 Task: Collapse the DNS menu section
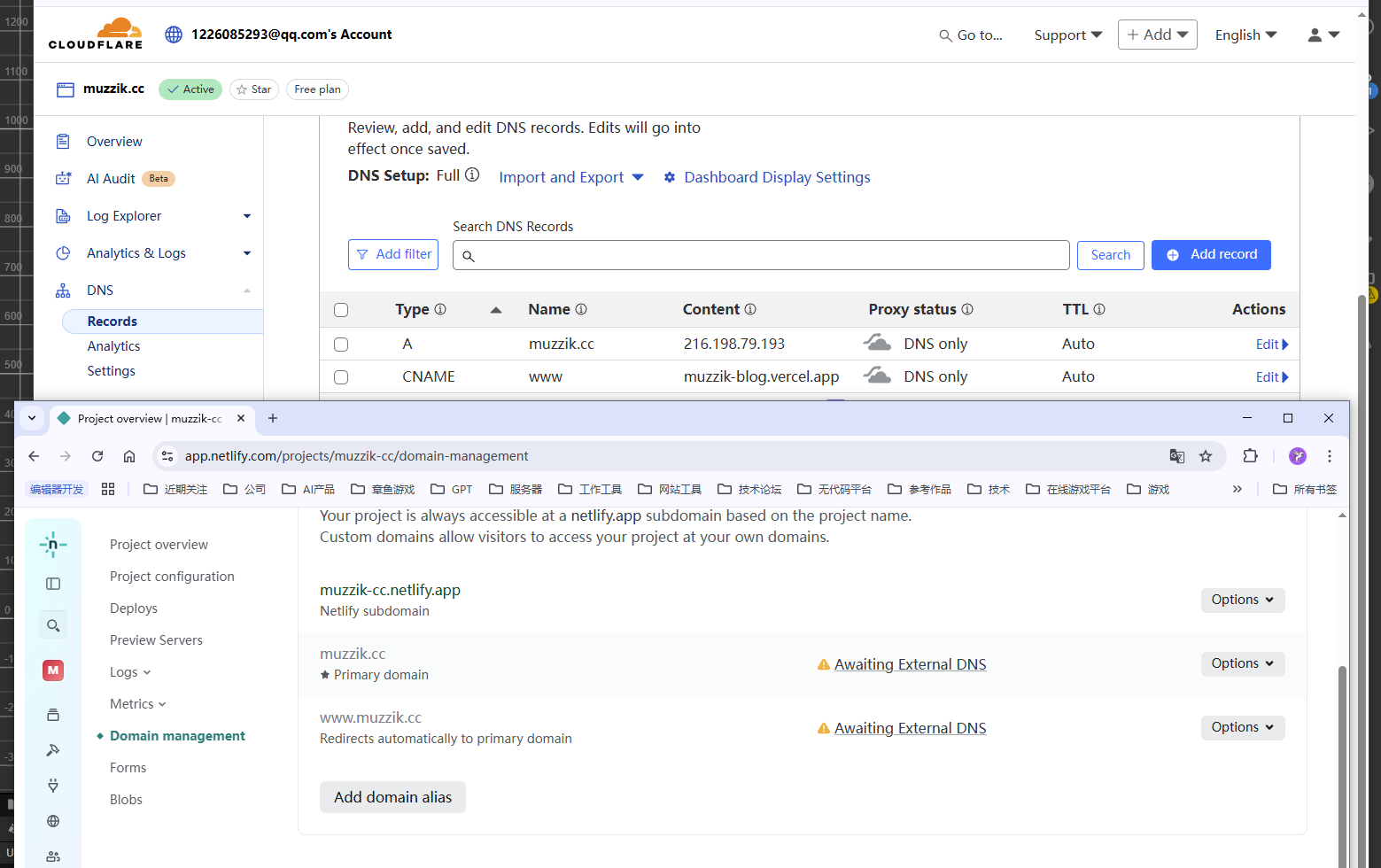pyautogui.click(x=247, y=291)
